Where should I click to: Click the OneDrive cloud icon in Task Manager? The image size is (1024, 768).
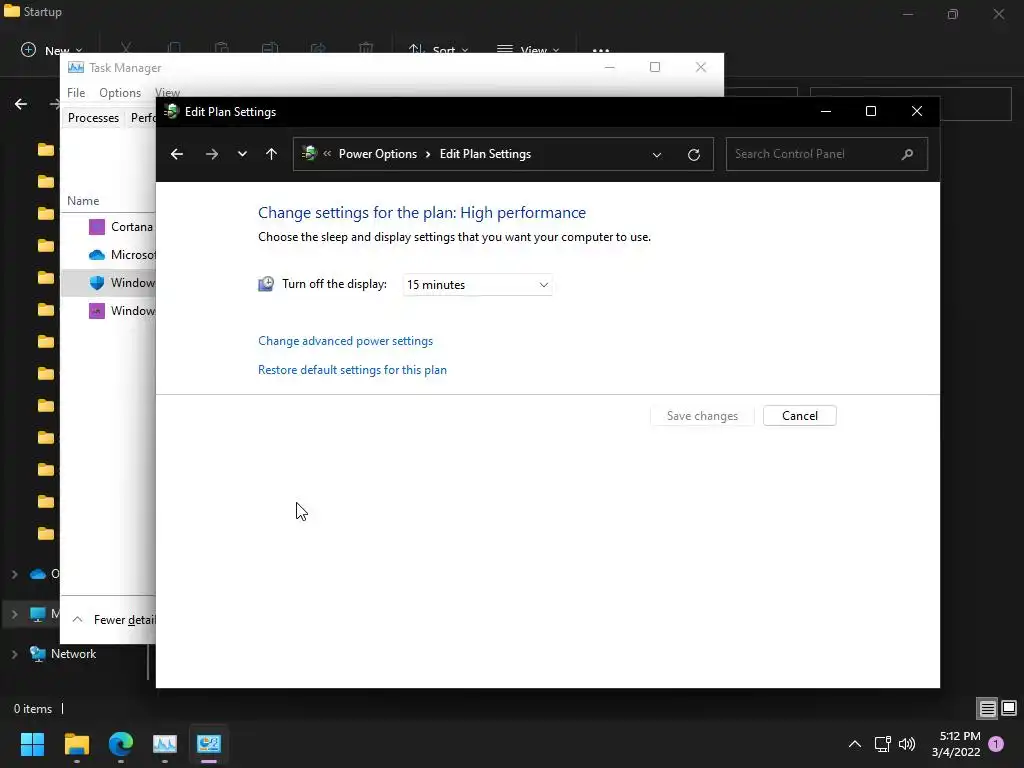pos(97,255)
